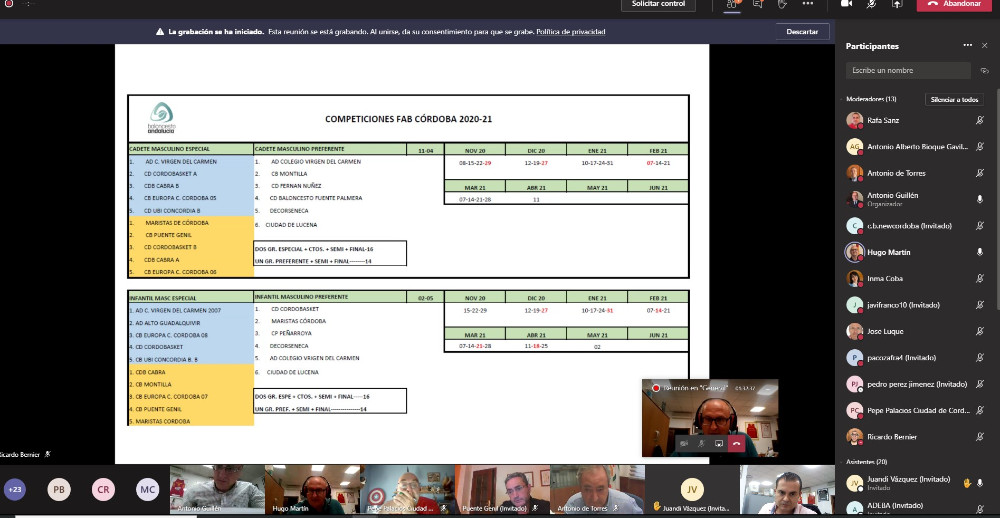Viewport: 1000px width, 518px height.
Task: Click the mic icon next to Pepe Palacios
Action: coord(980,411)
